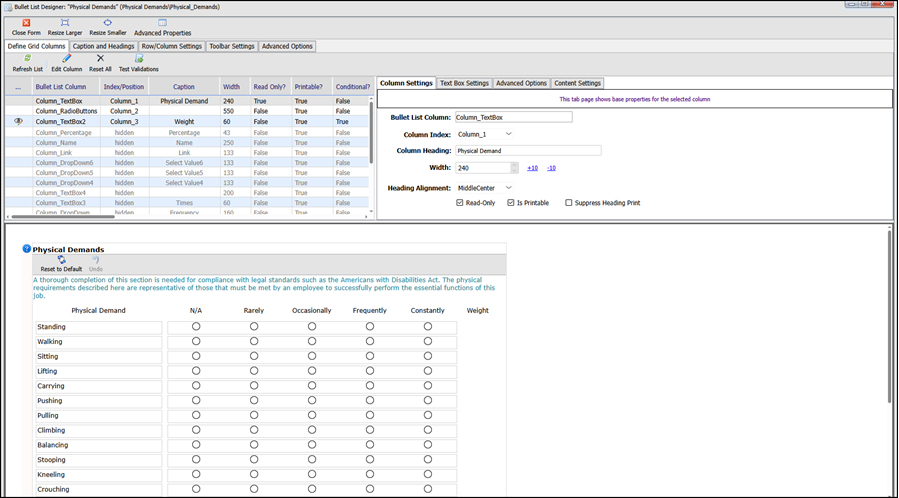The width and height of the screenshot is (899, 498).
Task: Select Frequently radio button for Lifting
Action: coord(370,371)
